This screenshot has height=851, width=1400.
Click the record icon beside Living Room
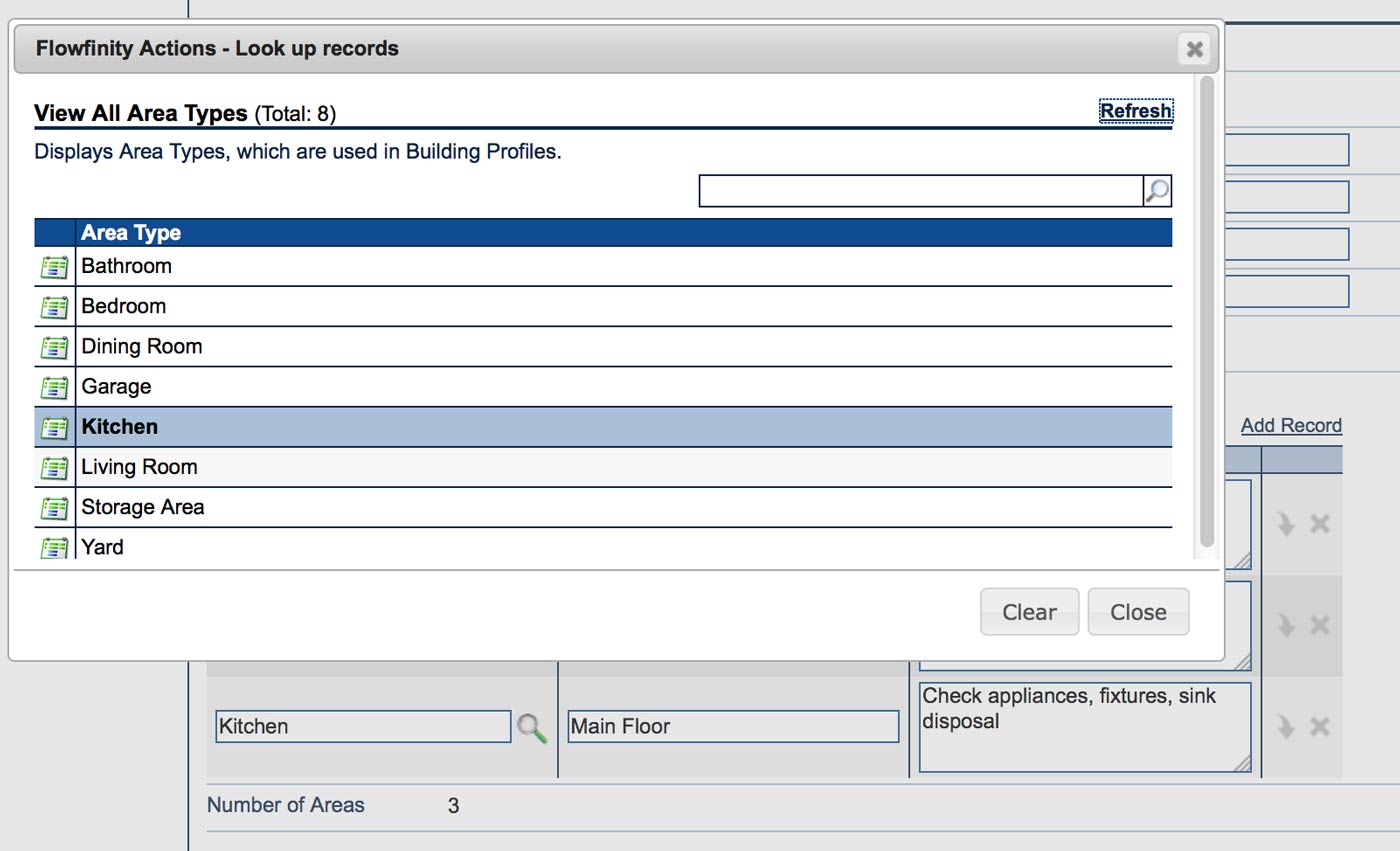coord(54,467)
